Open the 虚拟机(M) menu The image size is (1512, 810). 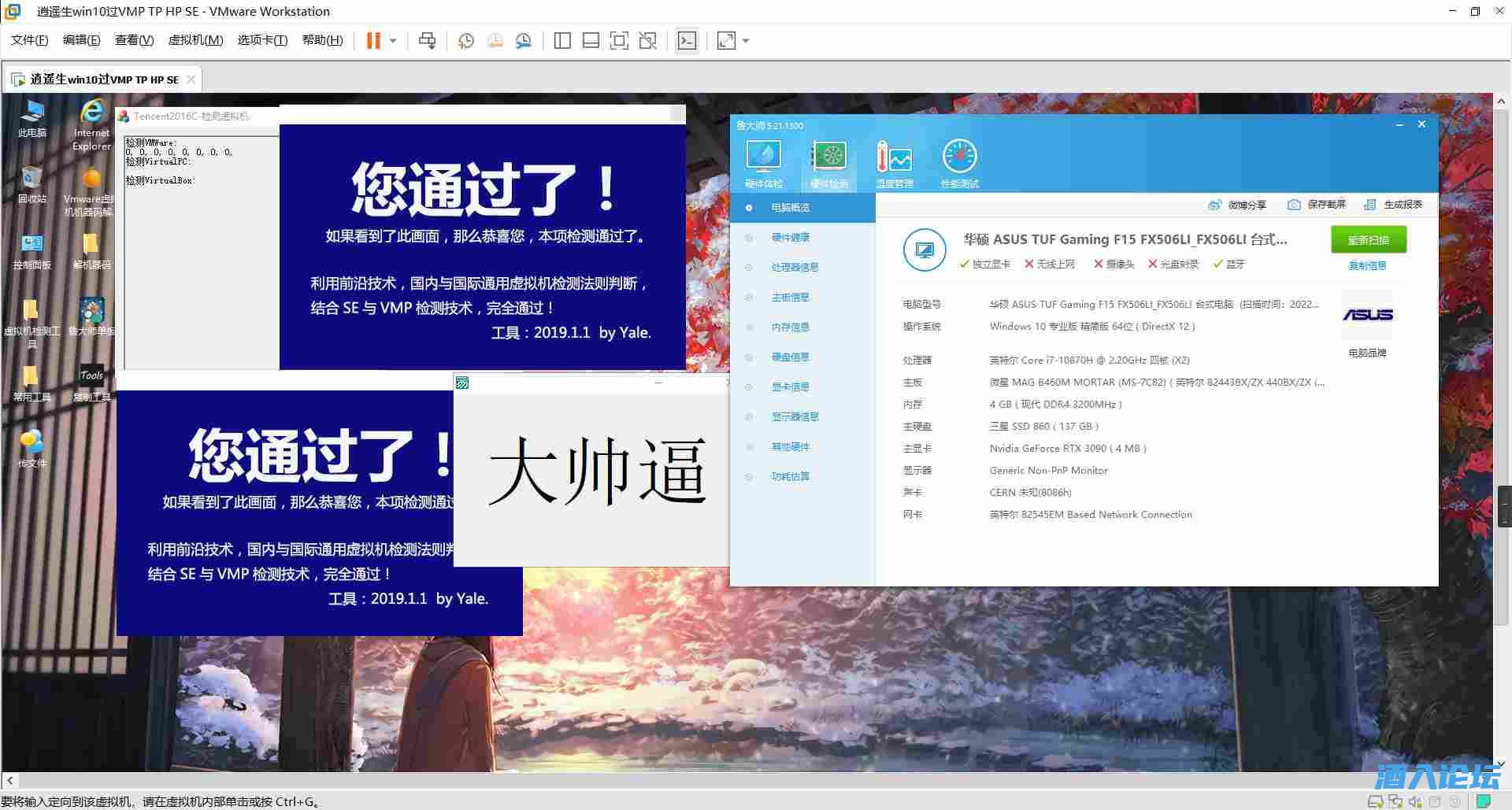[x=195, y=39]
